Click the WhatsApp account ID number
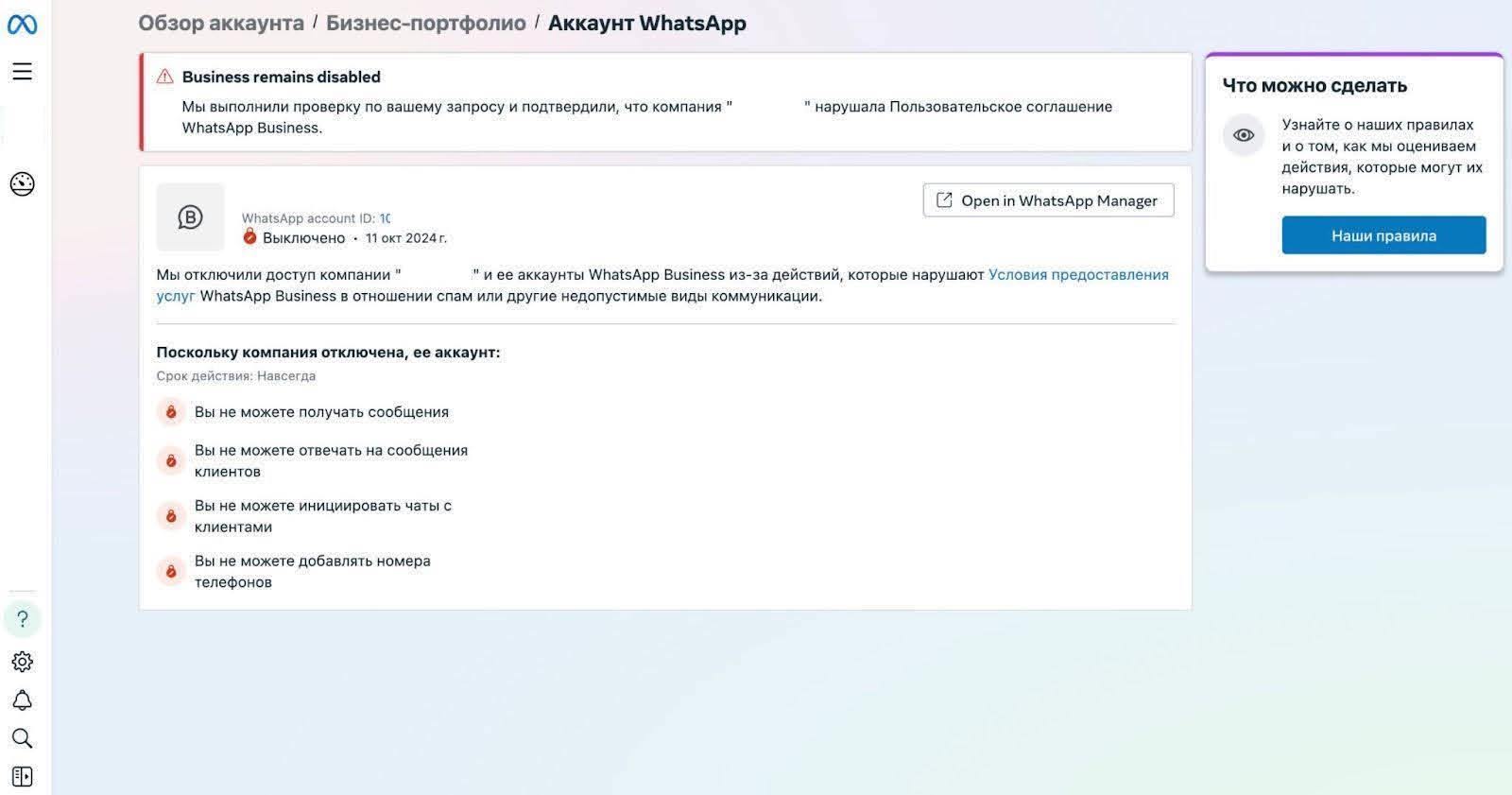 click(385, 218)
